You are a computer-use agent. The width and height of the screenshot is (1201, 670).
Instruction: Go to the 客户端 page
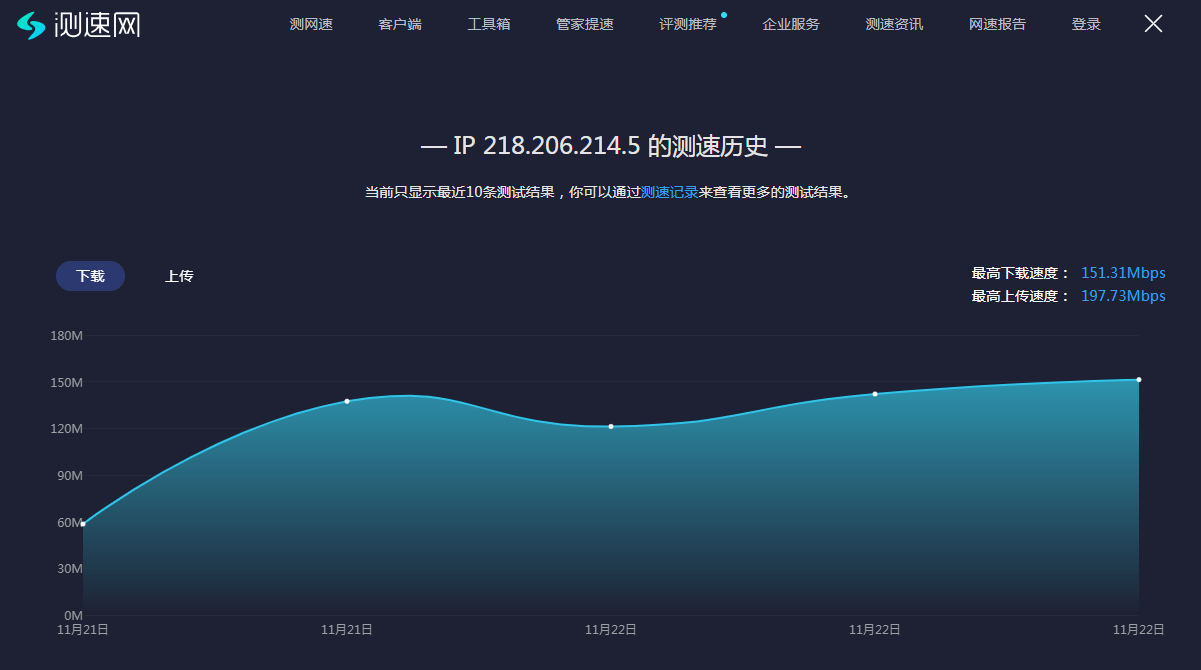point(400,24)
